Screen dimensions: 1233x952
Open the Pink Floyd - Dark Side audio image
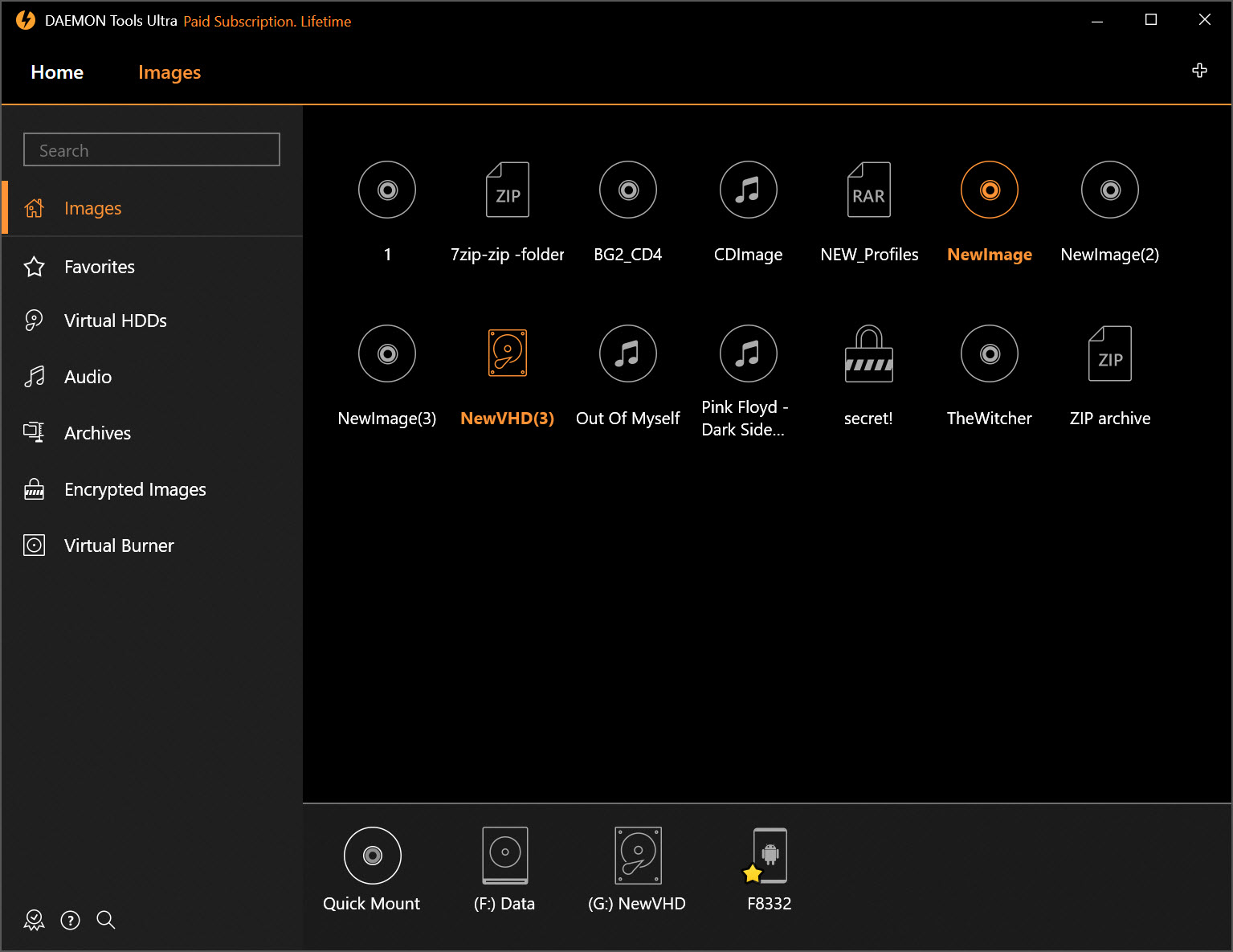coord(748,353)
